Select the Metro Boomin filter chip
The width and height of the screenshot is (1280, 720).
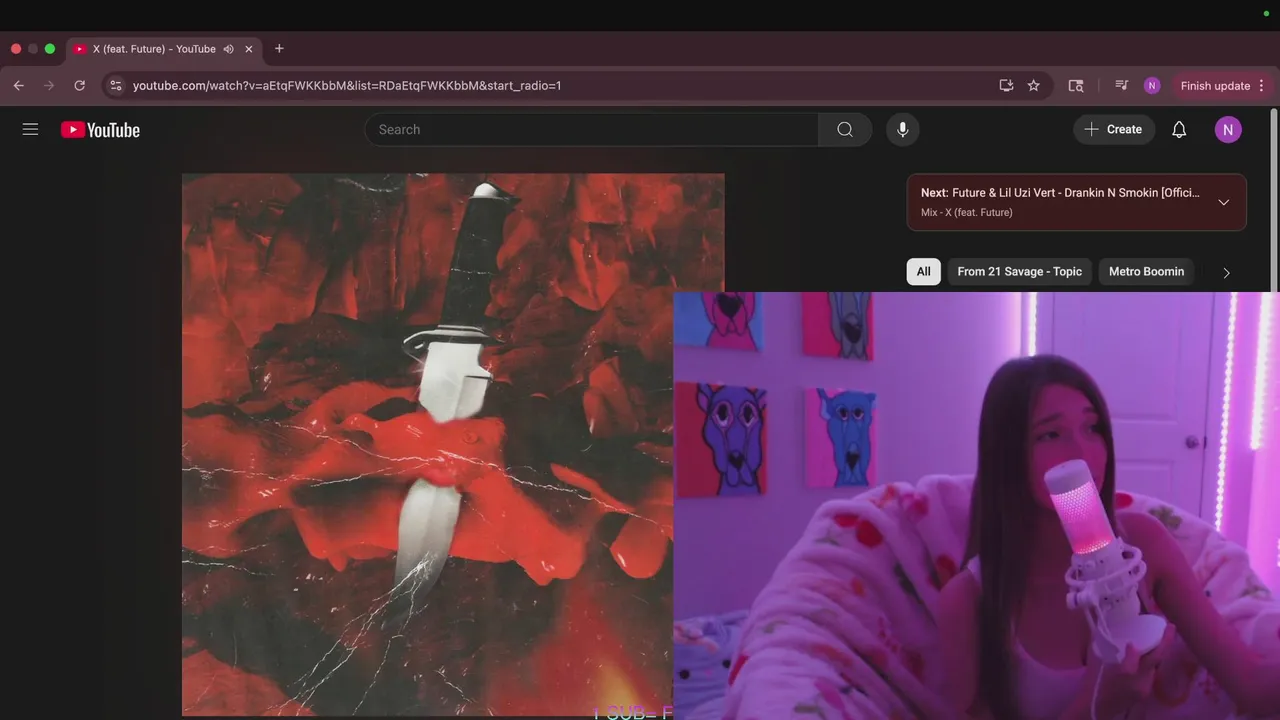(x=1146, y=272)
